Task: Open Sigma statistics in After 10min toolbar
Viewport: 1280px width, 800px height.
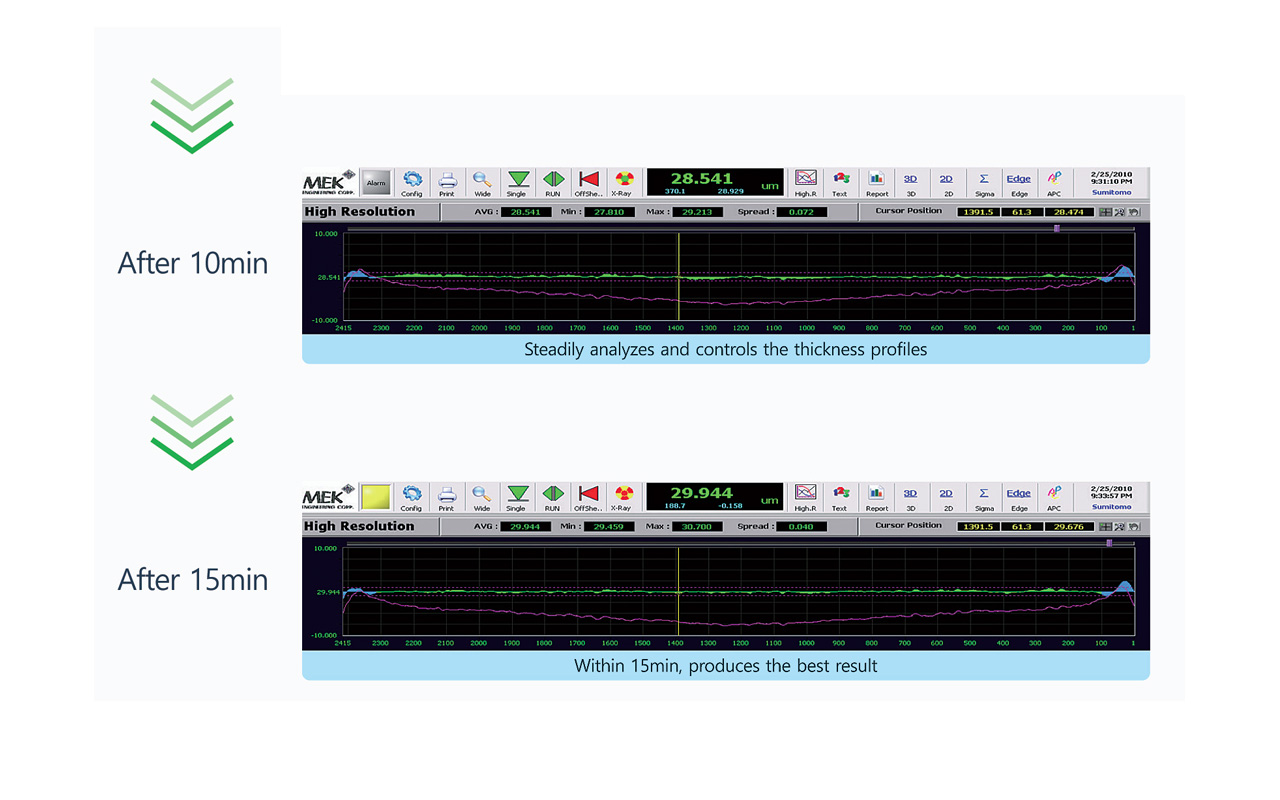Action: tap(984, 182)
